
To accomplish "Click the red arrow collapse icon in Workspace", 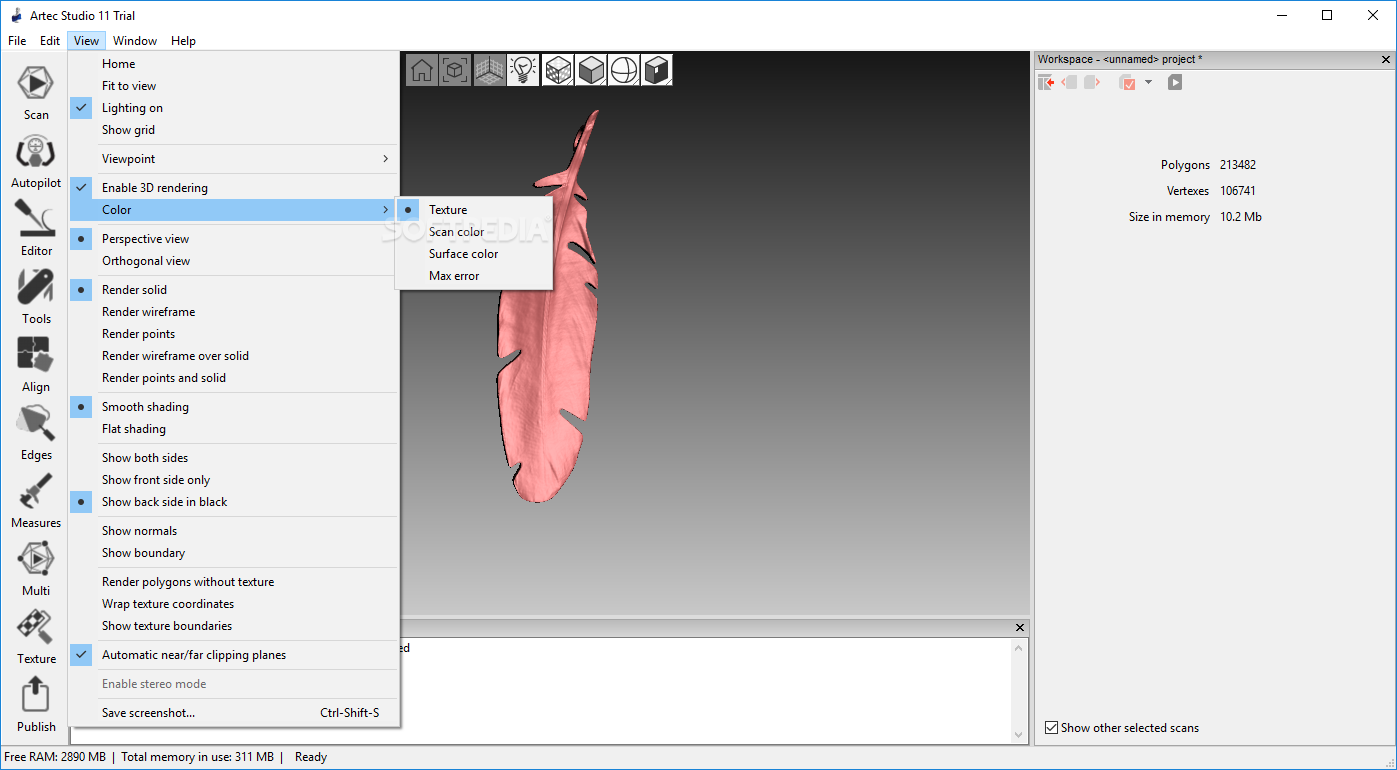I will 1046,82.
